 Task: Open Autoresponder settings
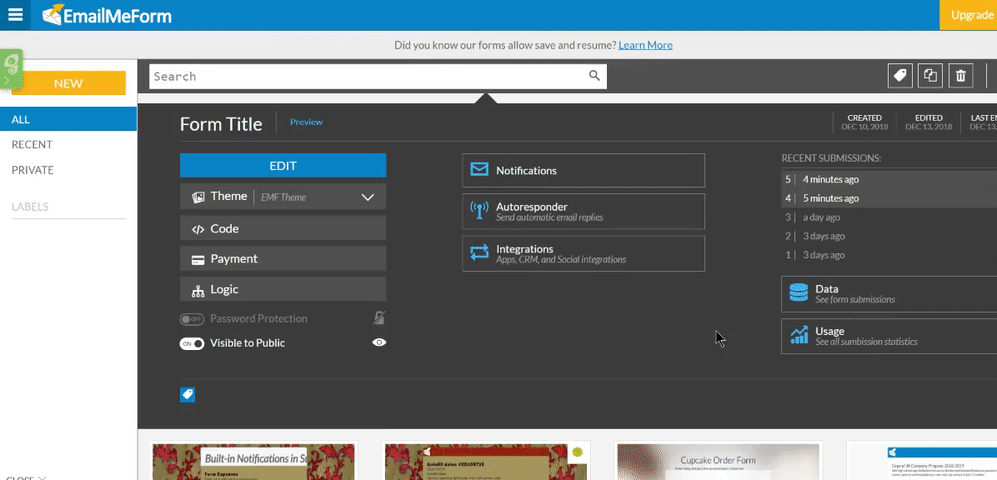pos(584,211)
